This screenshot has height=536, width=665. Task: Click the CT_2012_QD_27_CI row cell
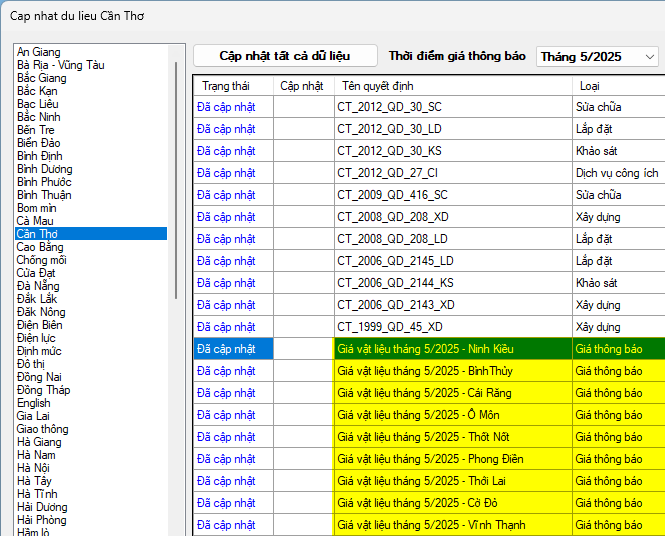(453, 173)
